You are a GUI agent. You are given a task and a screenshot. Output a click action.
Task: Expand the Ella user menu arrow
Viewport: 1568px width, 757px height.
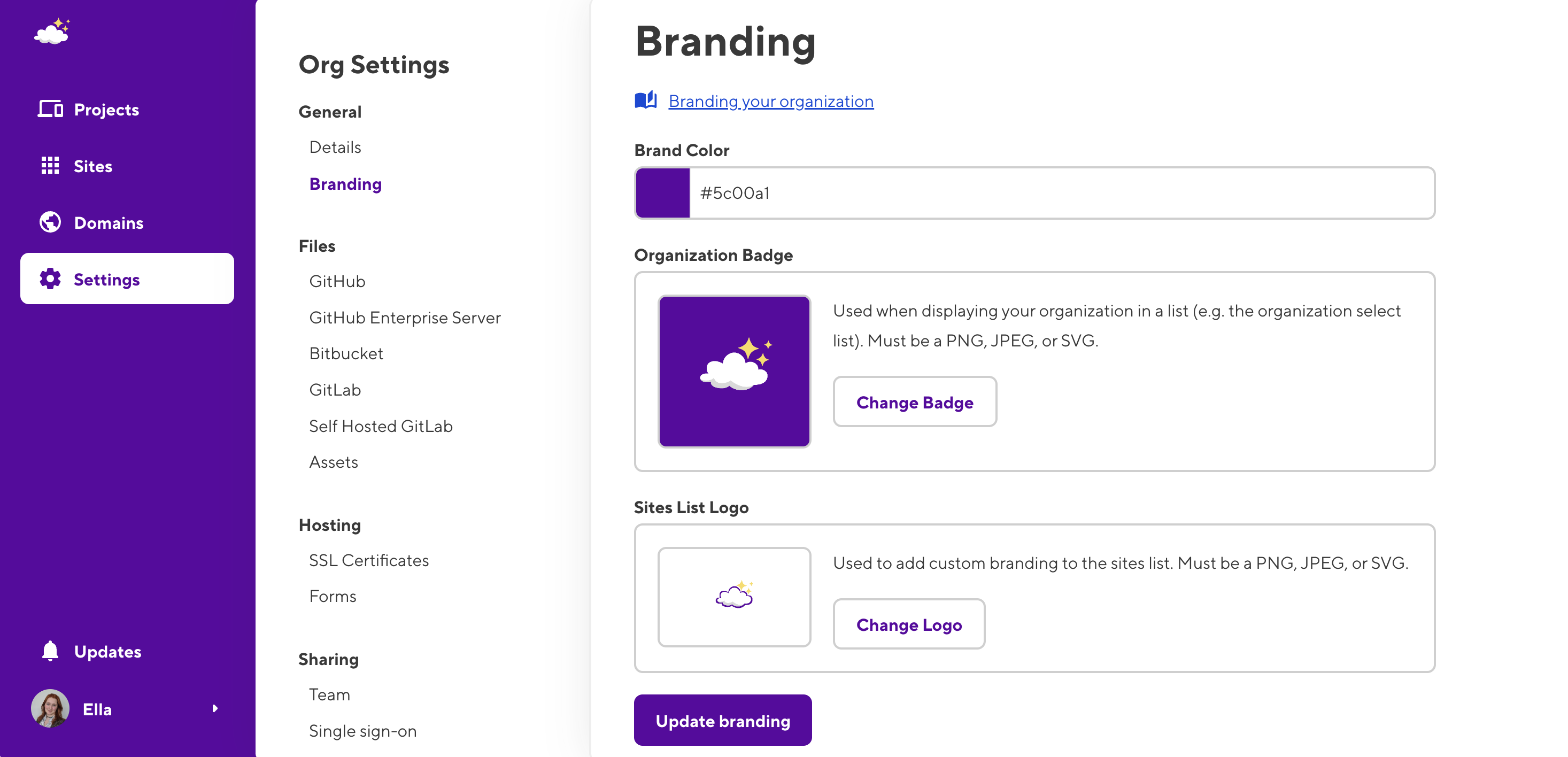(x=214, y=708)
